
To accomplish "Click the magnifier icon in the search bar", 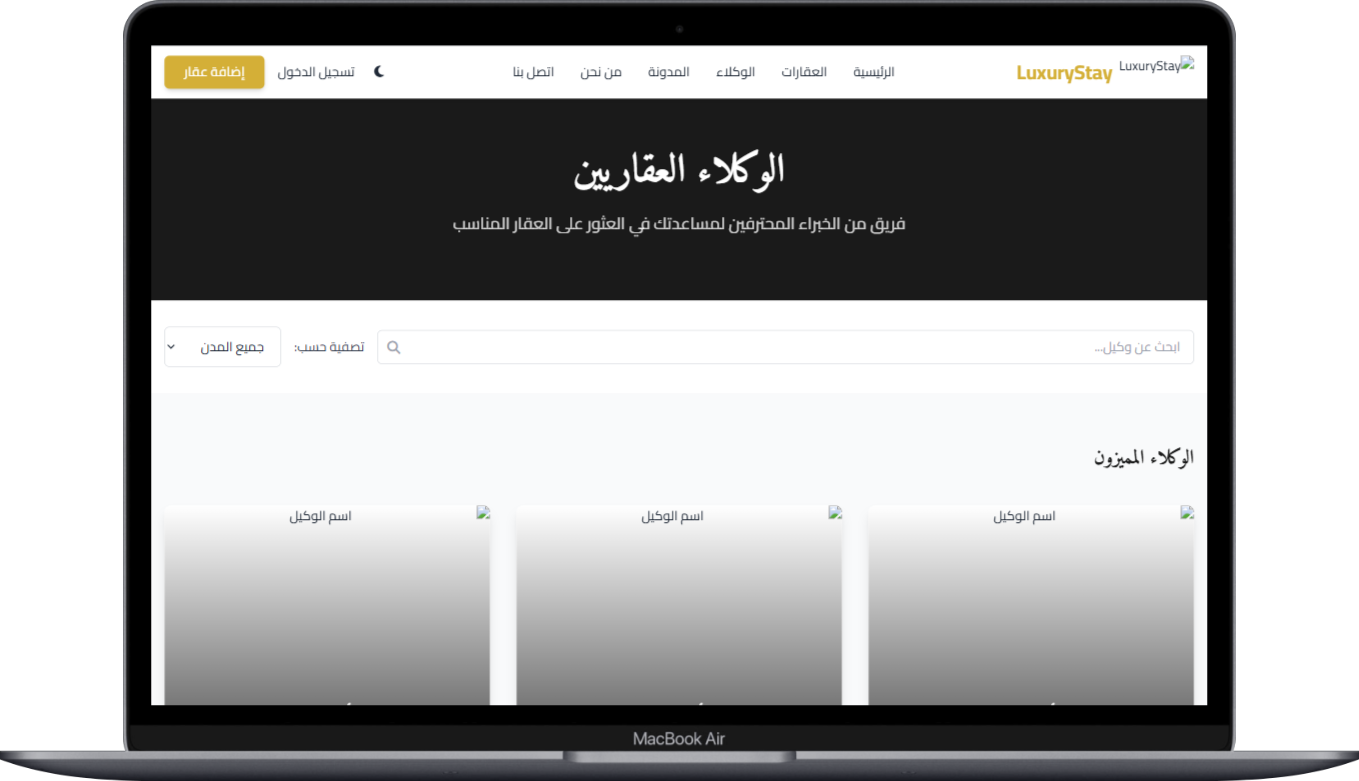I will pos(394,347).
